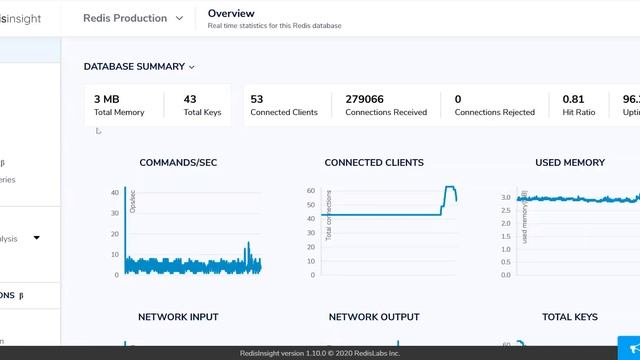640x360 pixels.
Task: Open the Redis Production database dropdown
Action: (133, 18)
